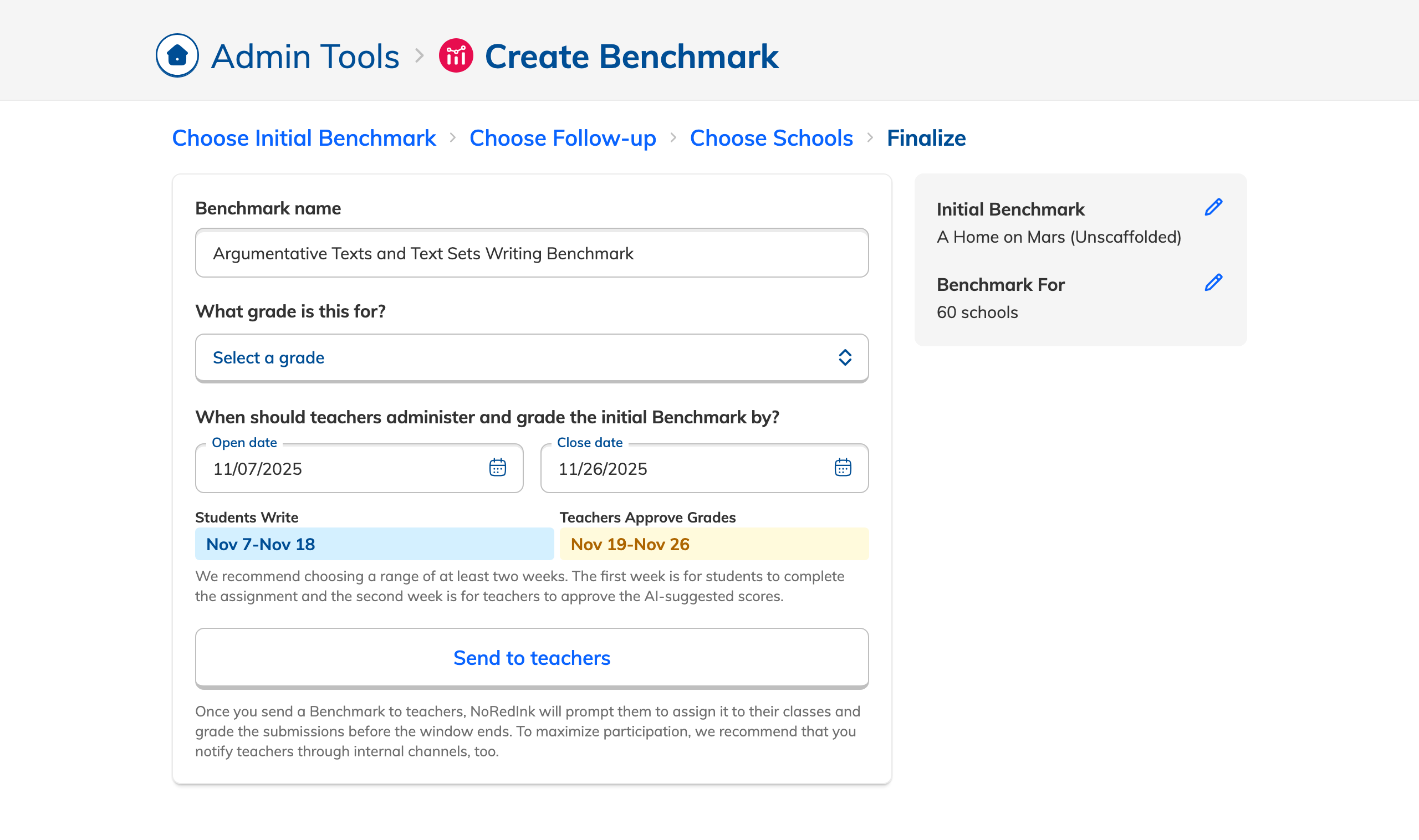This screenshot has width=1419, height=840.
Task: Click the home icon beside Admin Tools
Action: [x=177, y=55]
